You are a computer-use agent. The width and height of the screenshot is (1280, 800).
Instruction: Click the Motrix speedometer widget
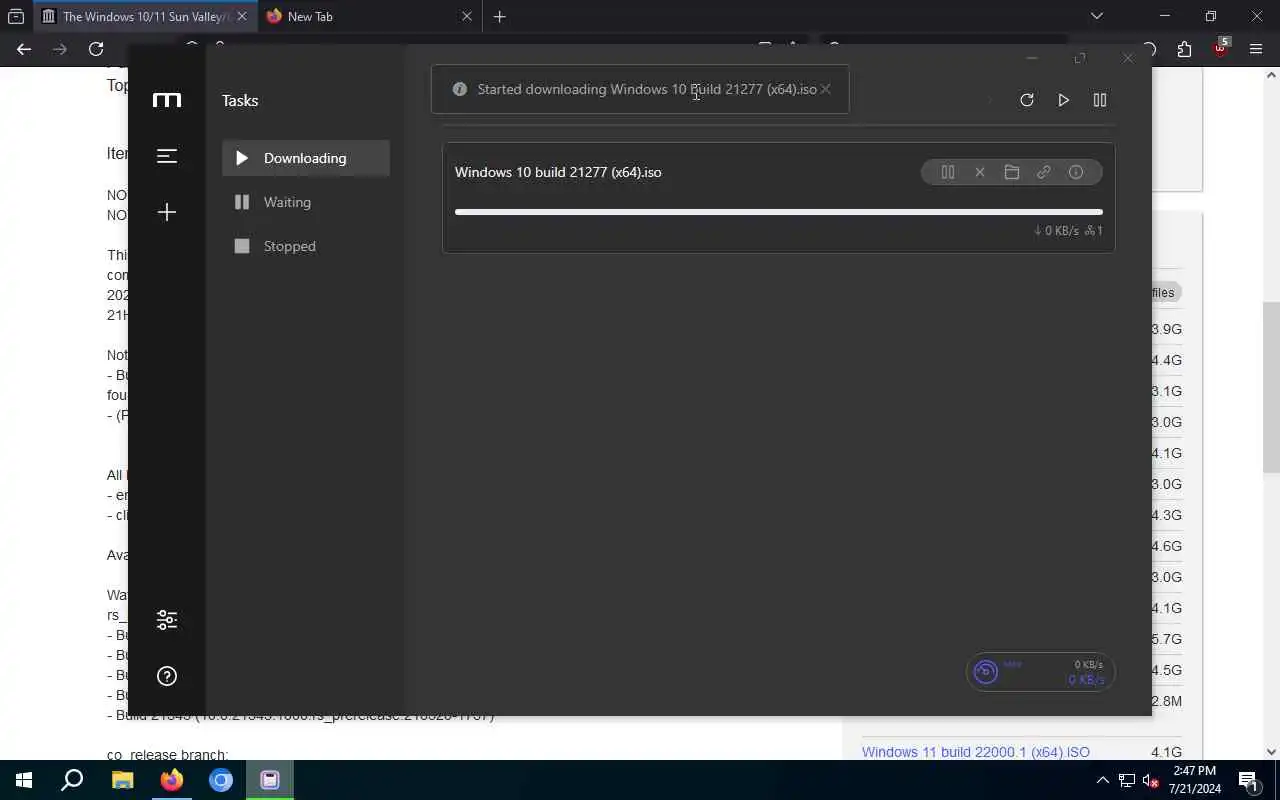(x=1040, y=672)
